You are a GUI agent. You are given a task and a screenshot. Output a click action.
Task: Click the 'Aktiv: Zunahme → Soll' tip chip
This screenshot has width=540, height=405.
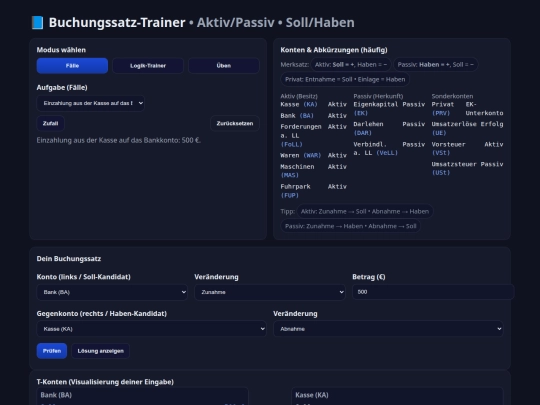tap(365, 211)
